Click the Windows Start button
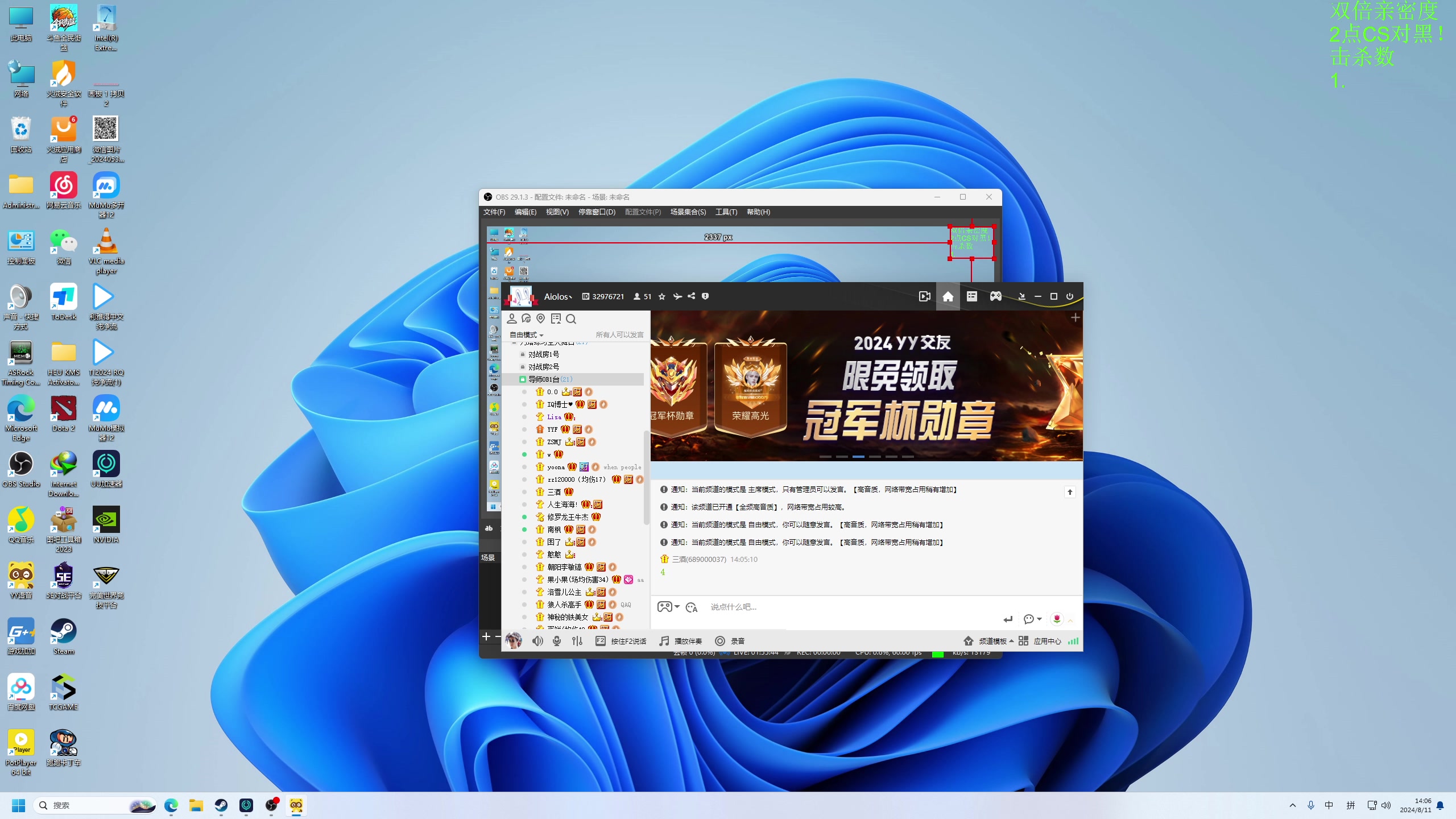This screenshot has width=1456, height=819. coord(18,805)
